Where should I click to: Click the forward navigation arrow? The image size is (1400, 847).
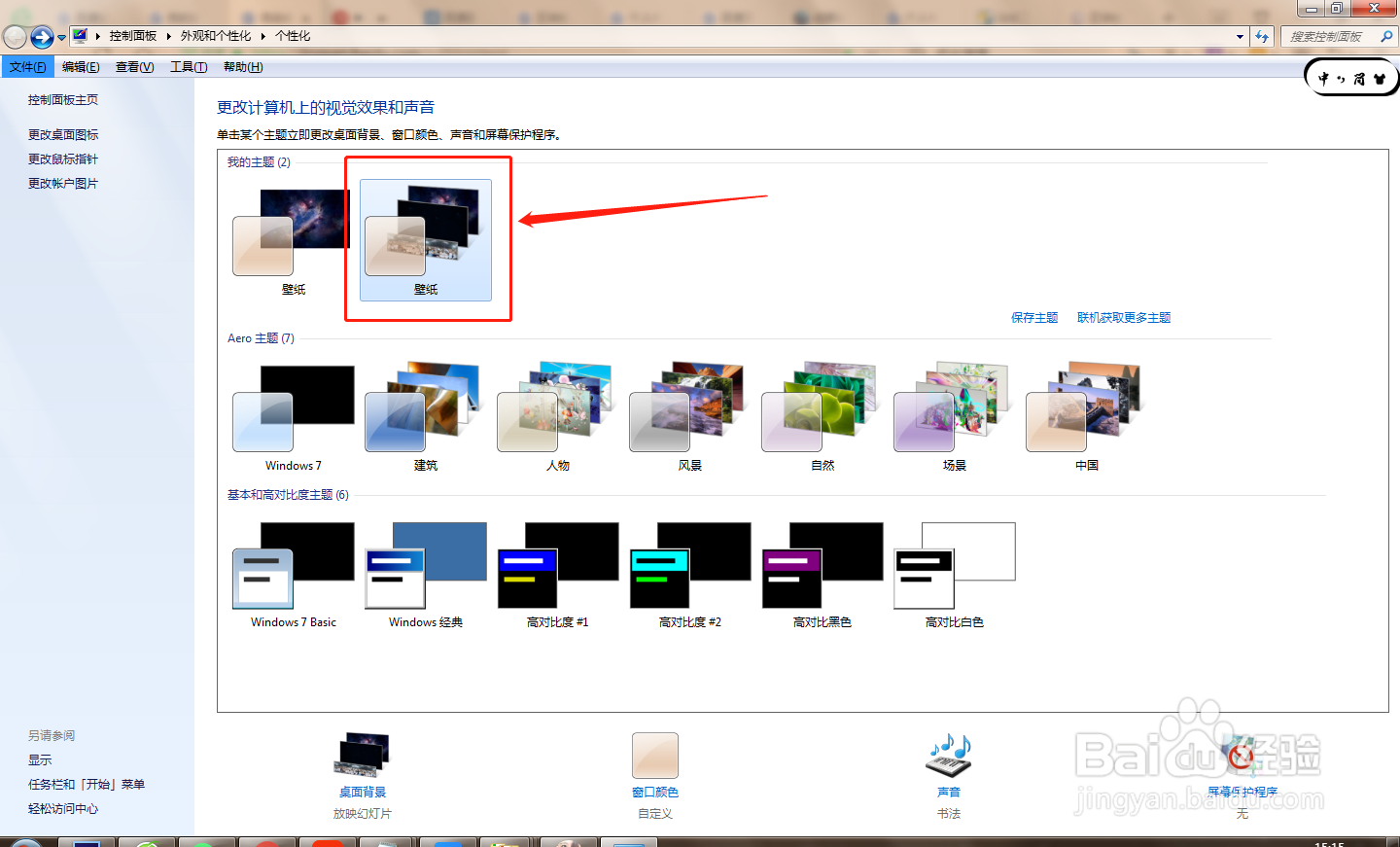click(42, 37)
